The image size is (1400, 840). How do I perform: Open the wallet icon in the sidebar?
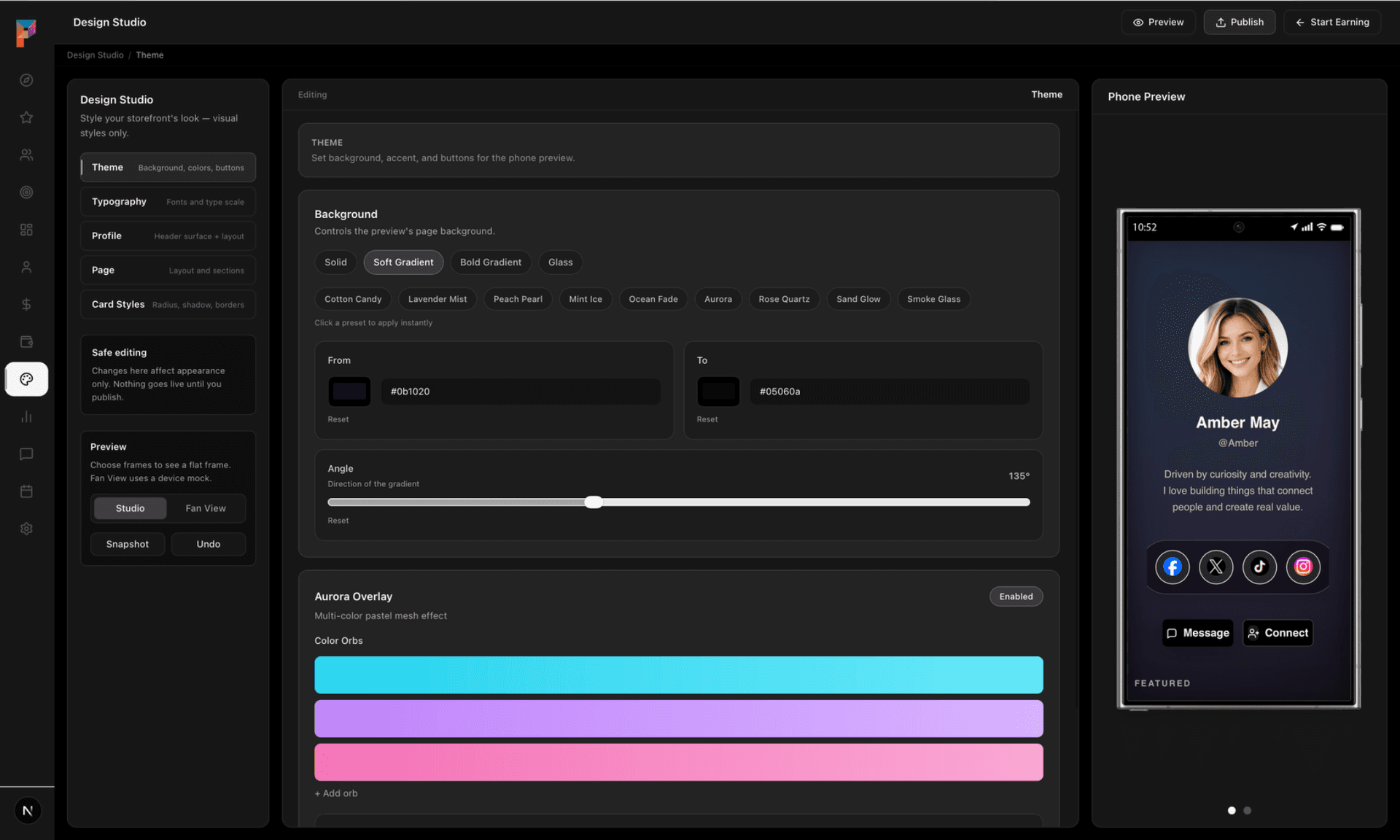(26, 341)
